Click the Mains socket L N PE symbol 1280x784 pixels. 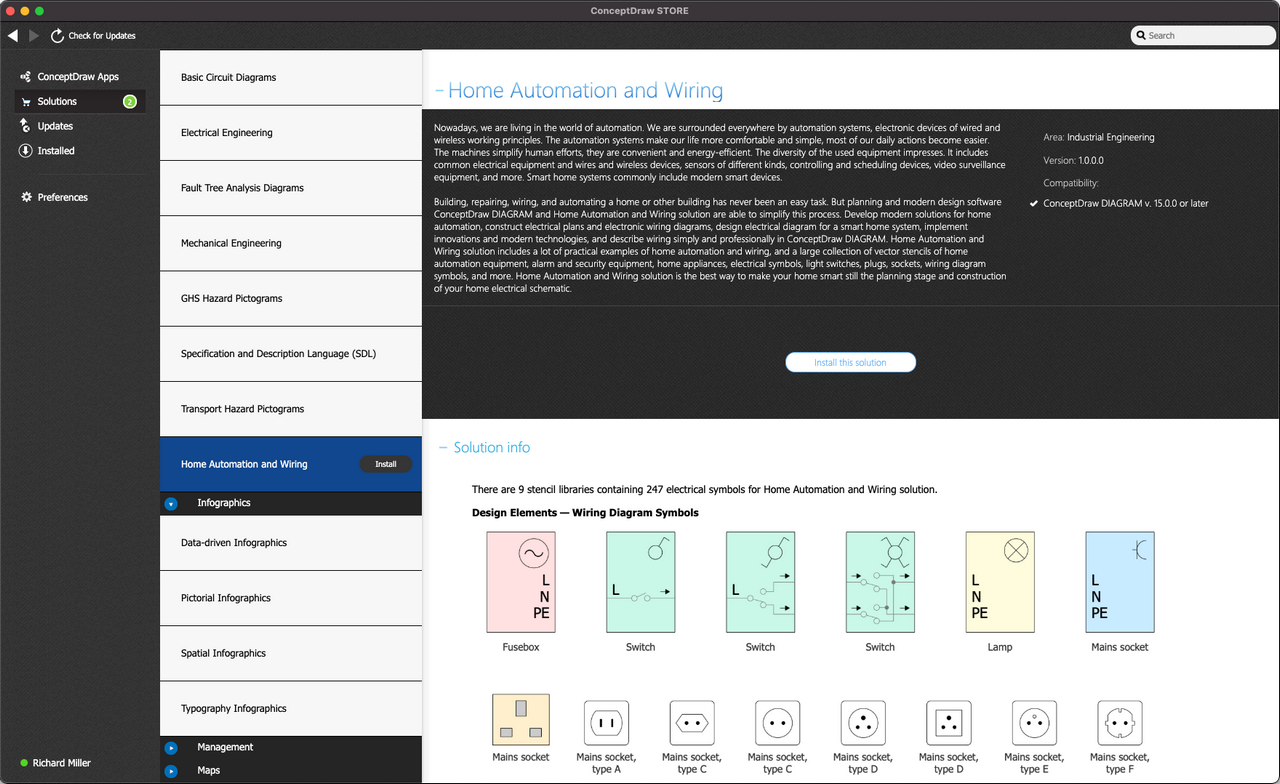pyautogui.click(x=1120, y=582)
